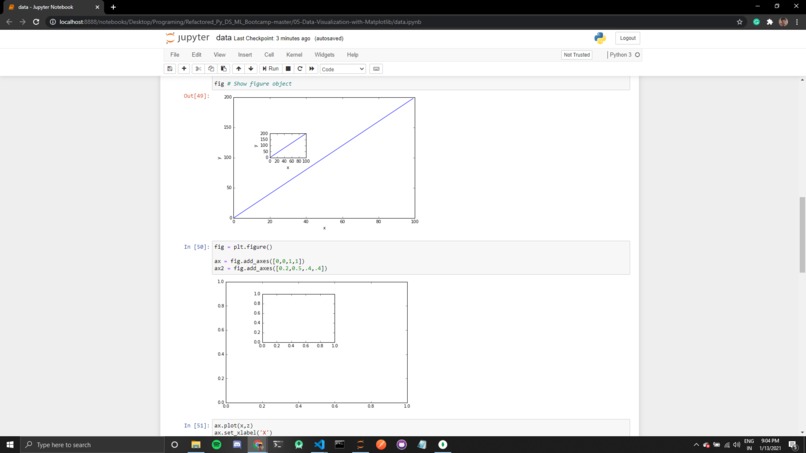806x453 pixels.
Task: Reload the page
Action: tap(36, 22)
